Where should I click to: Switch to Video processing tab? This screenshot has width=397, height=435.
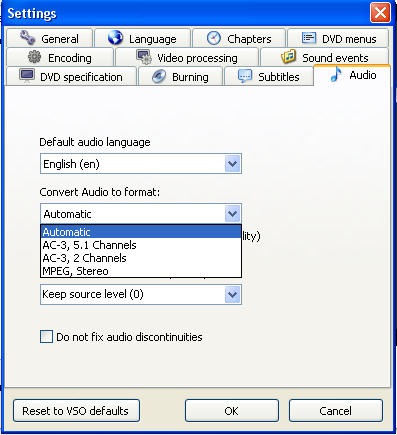(x=187, y=57)
